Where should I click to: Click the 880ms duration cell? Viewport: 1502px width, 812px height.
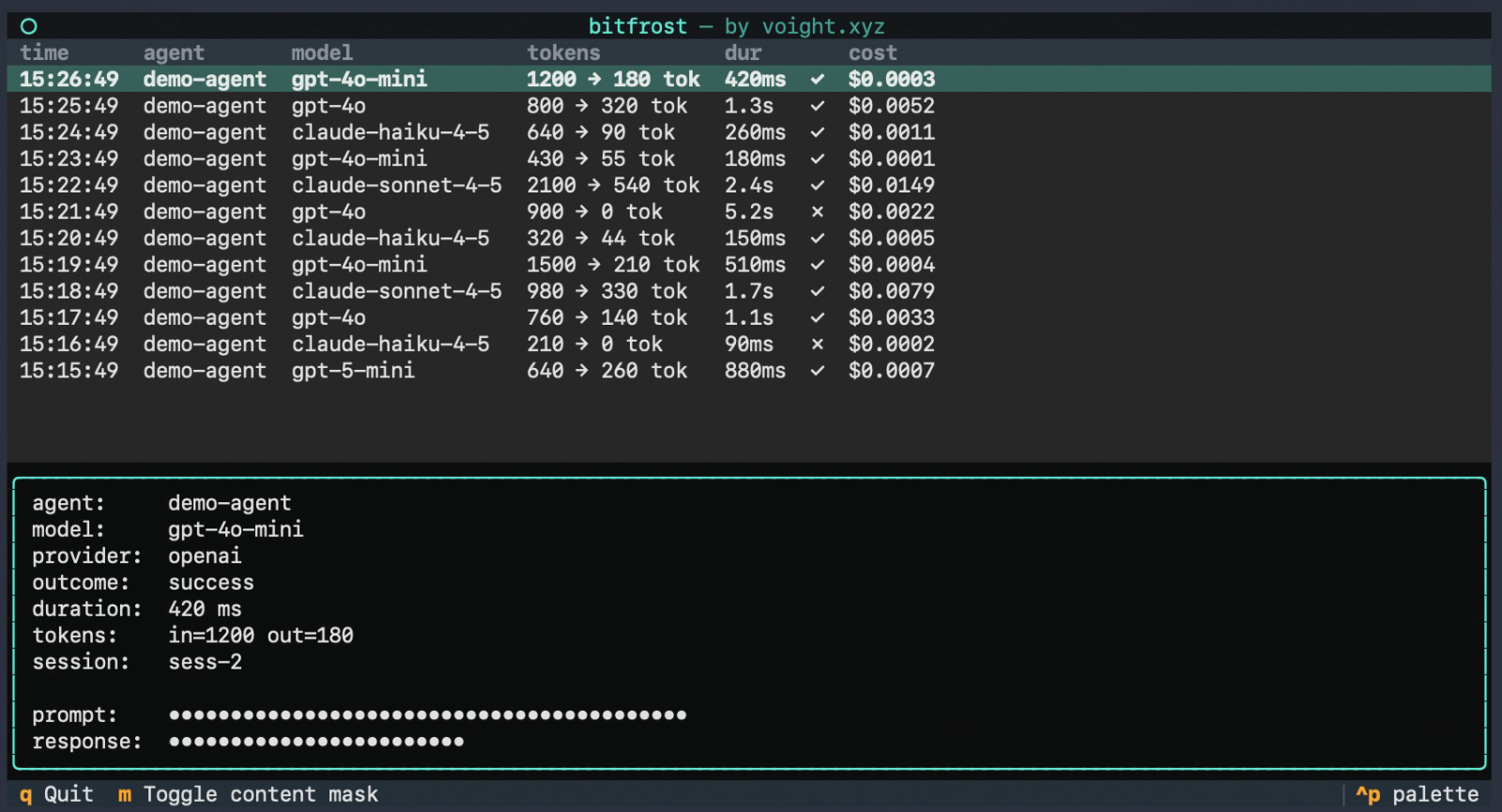click(x=755, y=371)
